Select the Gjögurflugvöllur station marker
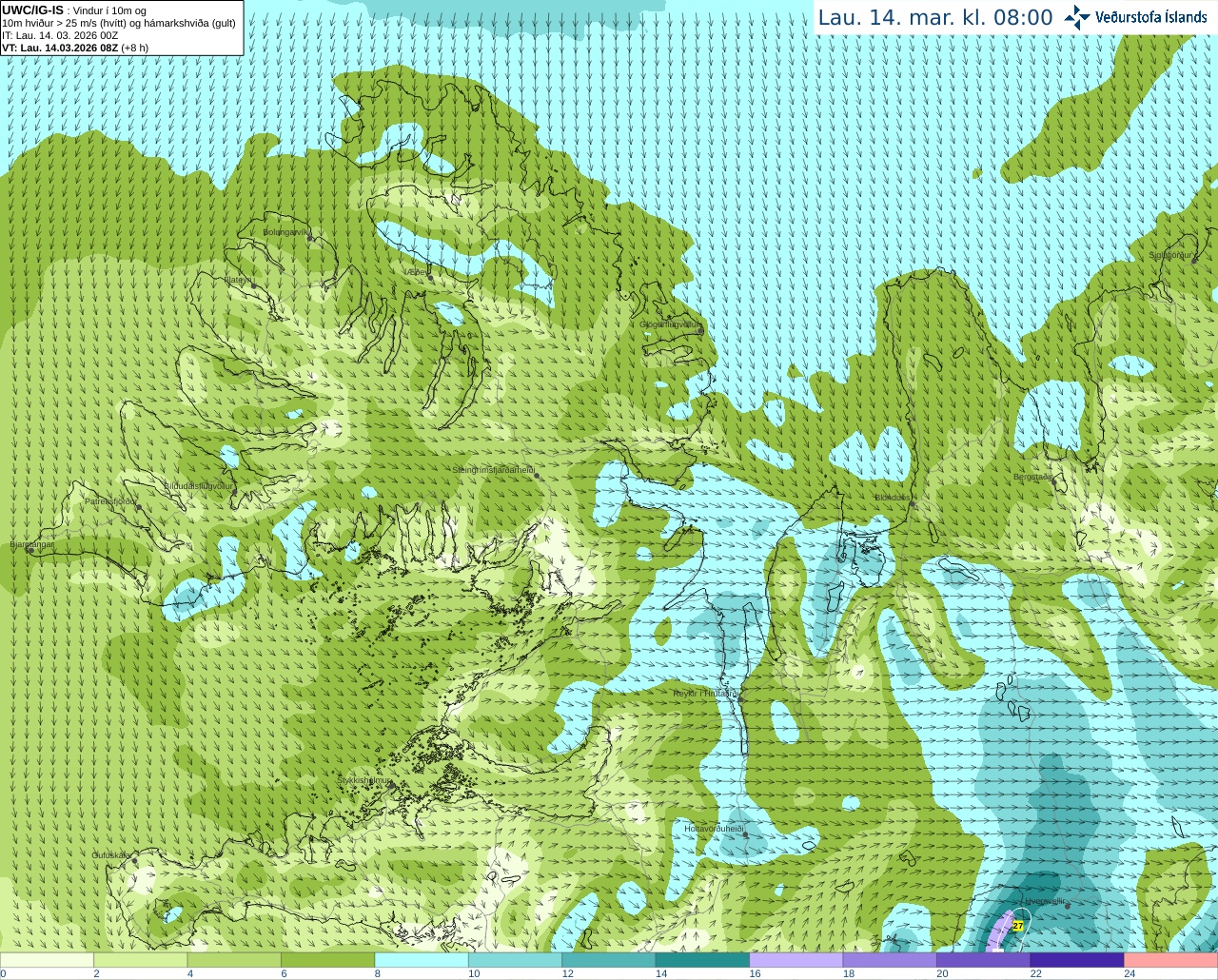 click(701, 330)
